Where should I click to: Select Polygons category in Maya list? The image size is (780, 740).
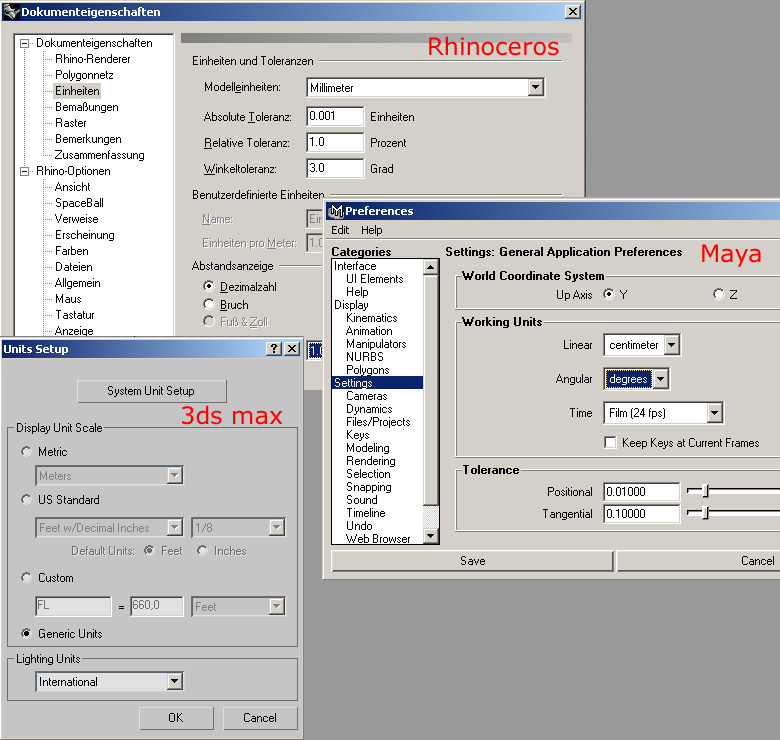coord(368,370)
